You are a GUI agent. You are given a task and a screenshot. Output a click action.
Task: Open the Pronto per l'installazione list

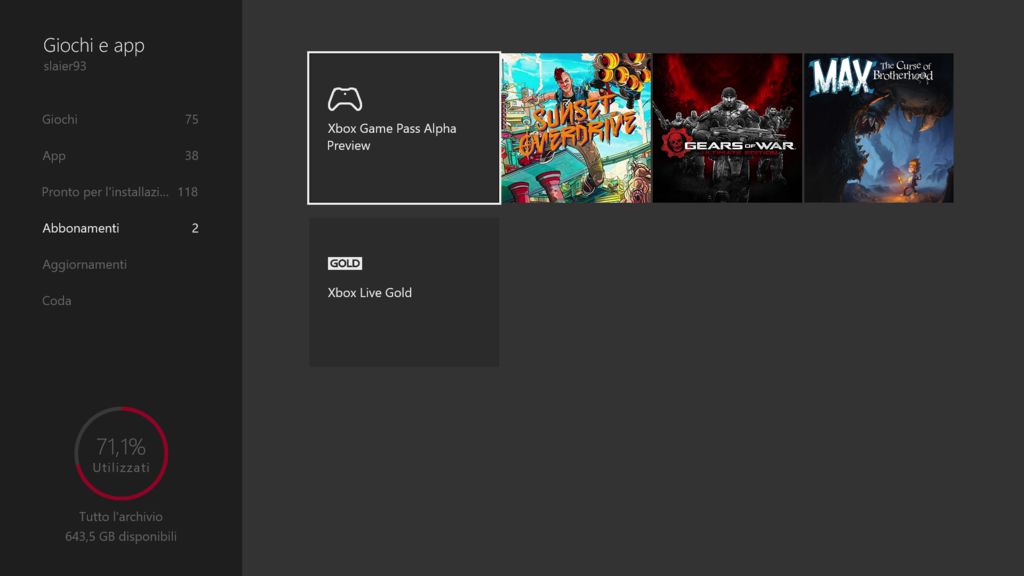(105, 192)
